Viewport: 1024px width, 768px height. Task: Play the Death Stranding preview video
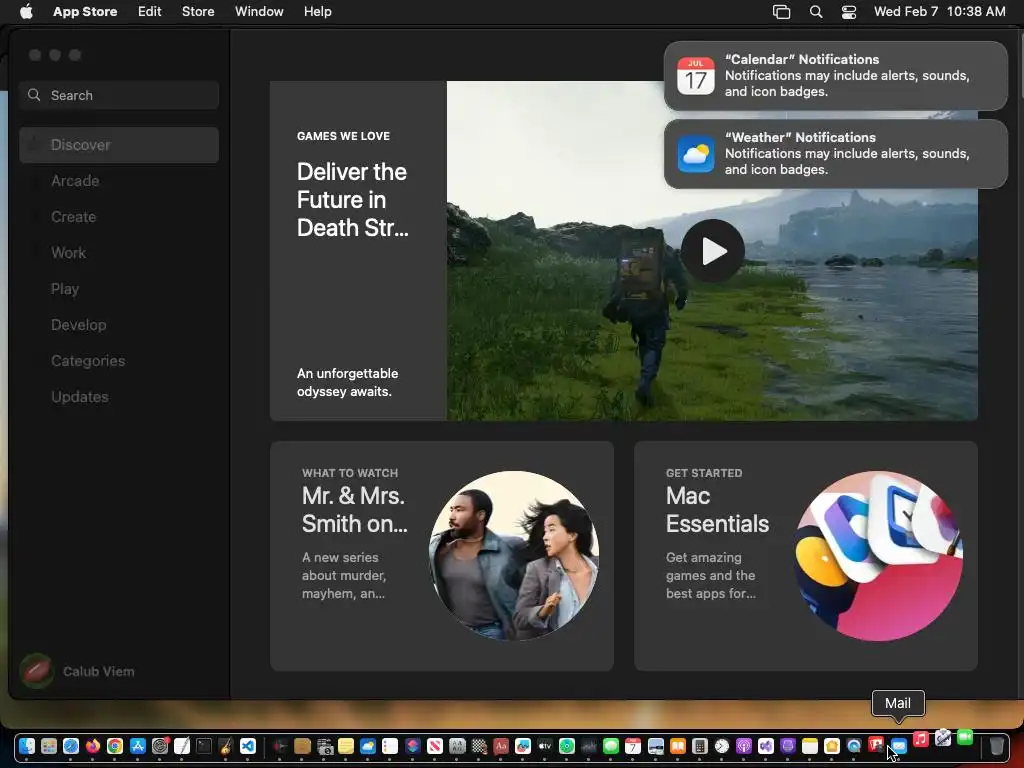click(712, 251)
